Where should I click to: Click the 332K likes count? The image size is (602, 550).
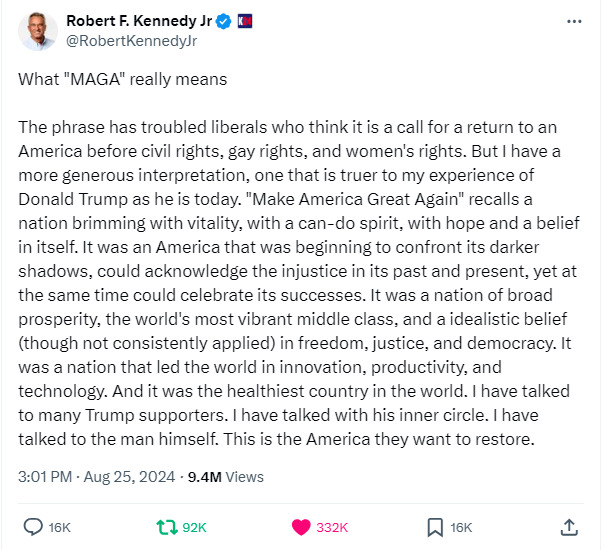pyautogui.click(x=332, y=527)
